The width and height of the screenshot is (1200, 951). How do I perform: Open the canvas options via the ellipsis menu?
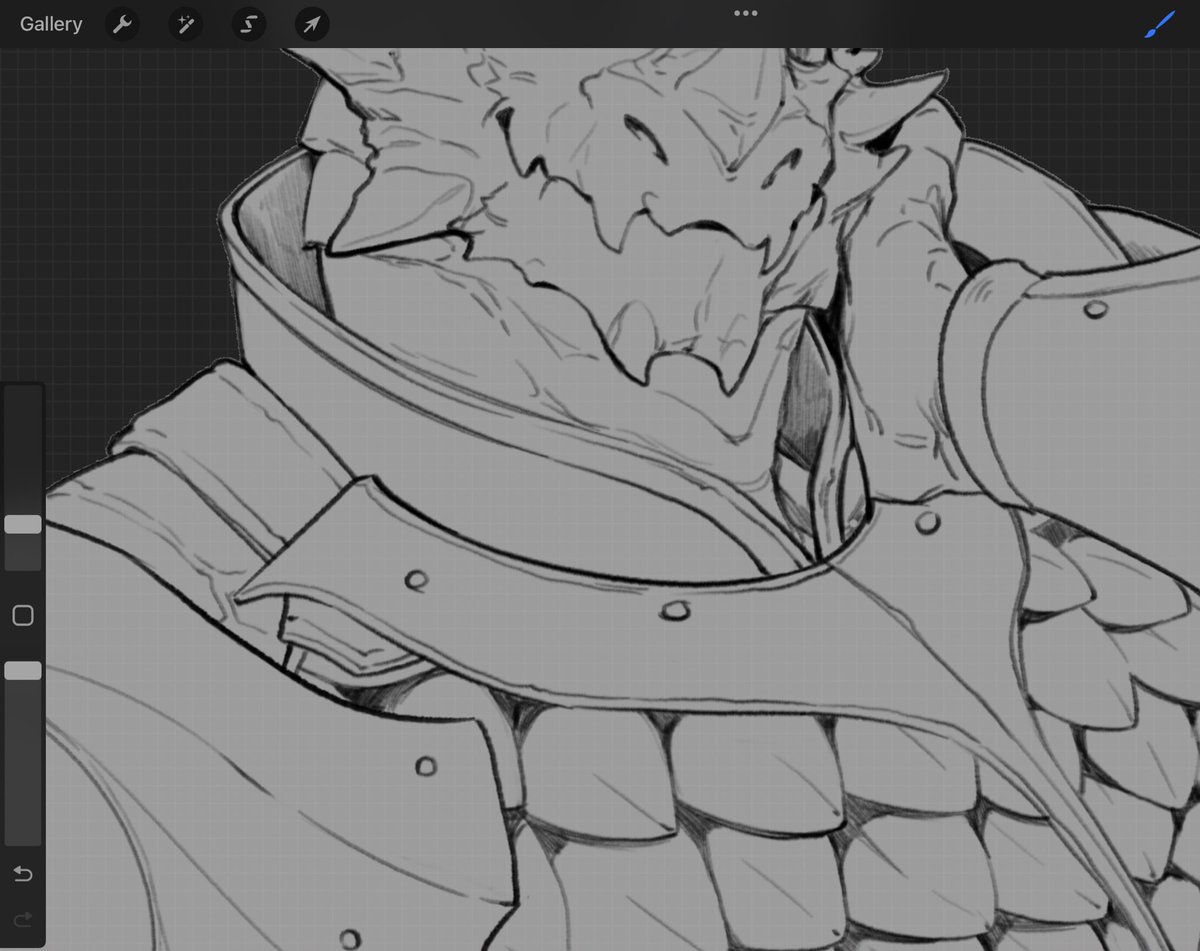[x=744, y=14]
